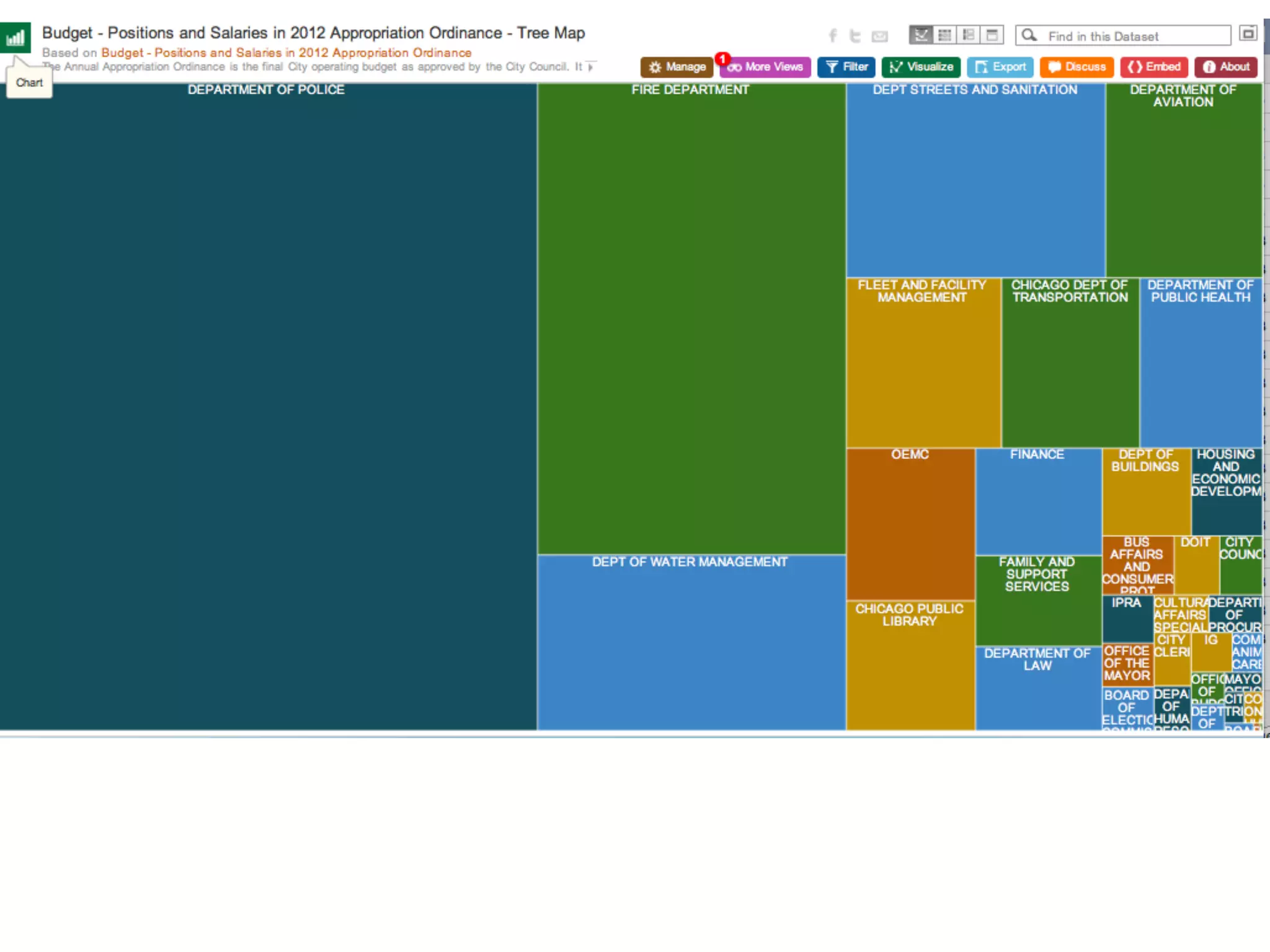
Task: Open the More Views panel
Action: click(x=766, y=67)
